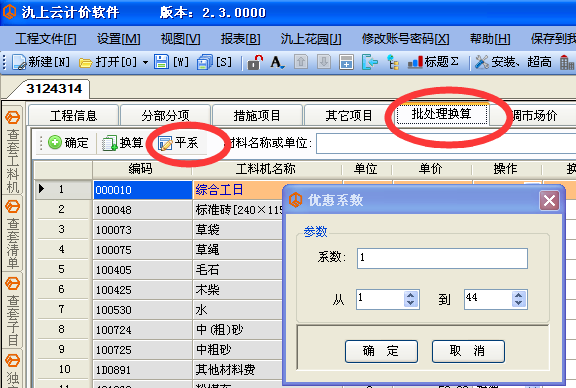Decrease the 到 value with down arrow
576x388 pixels.
pos(518,303)
